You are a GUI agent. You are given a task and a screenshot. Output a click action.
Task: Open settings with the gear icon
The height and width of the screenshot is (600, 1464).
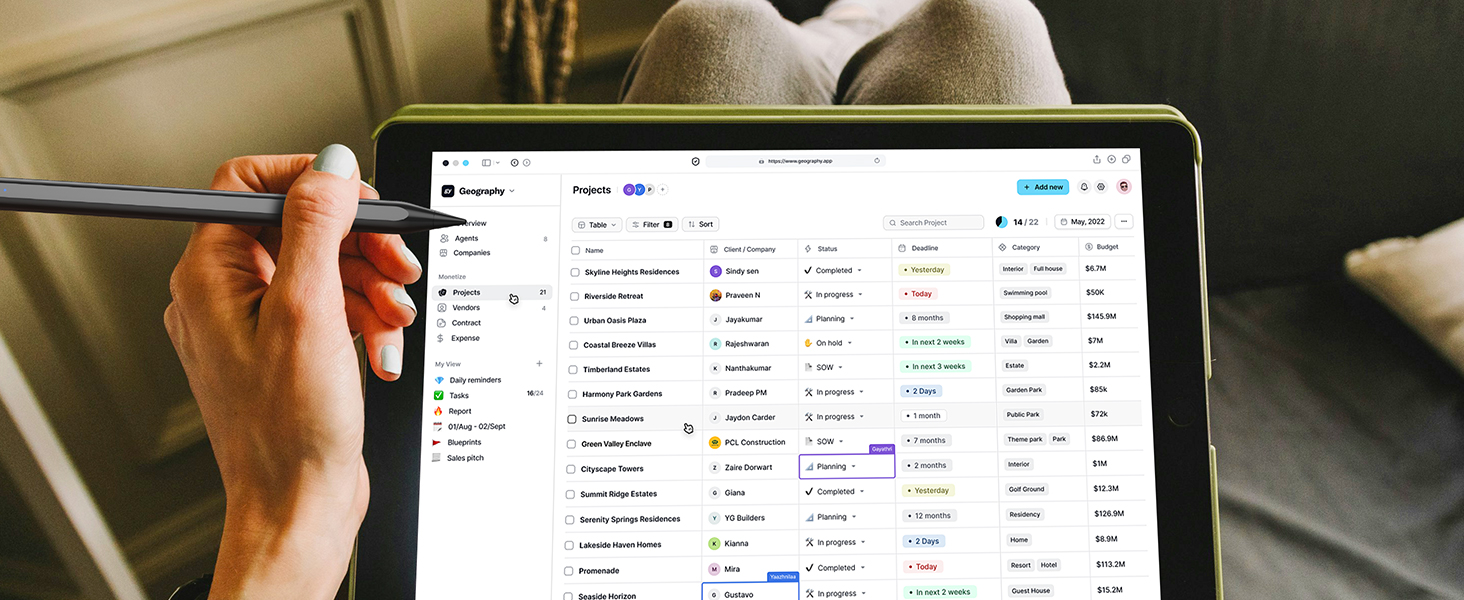tap(1101, 187)
